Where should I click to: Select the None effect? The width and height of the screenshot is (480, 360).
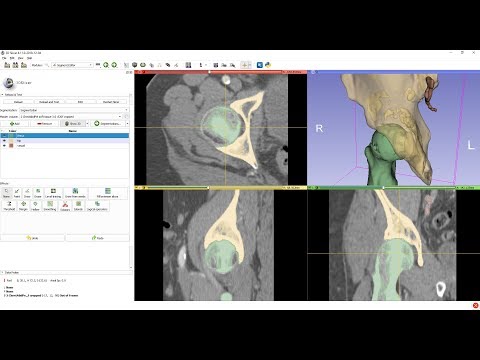click(x=6, y=193)
